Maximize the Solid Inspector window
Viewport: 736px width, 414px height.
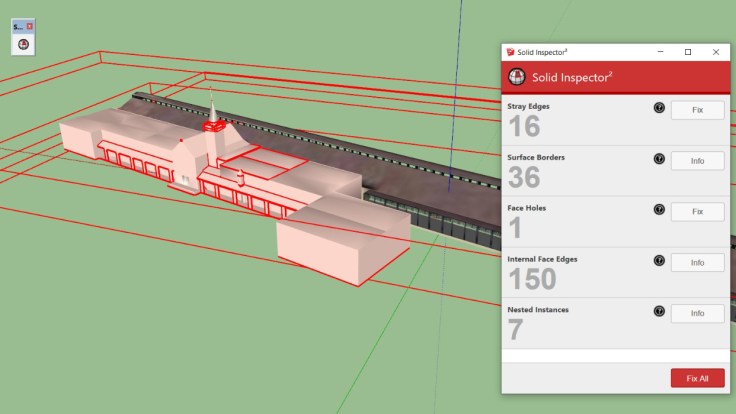[688, 51]
